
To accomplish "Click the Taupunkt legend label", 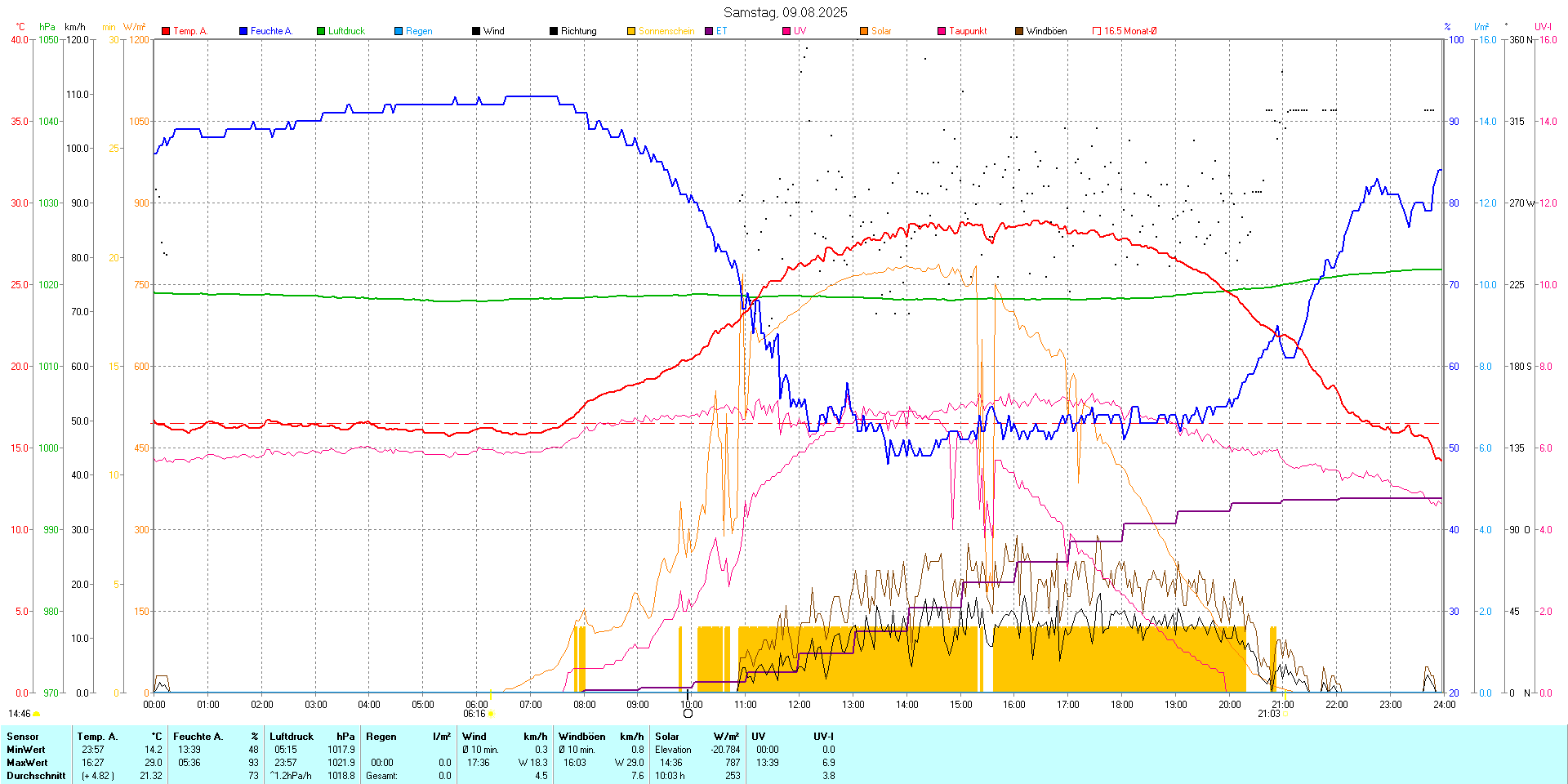I will click(x=968, y=31).
